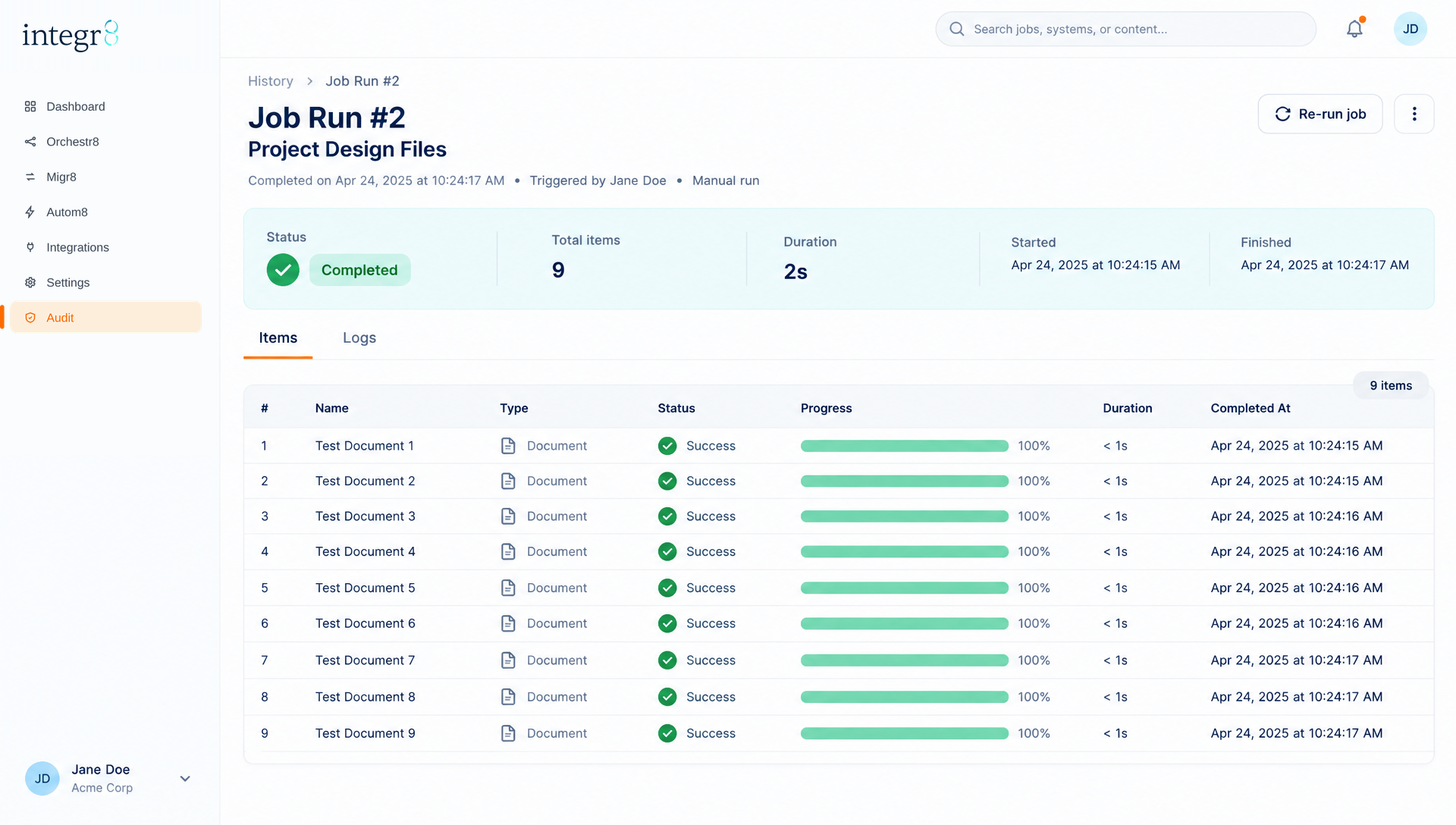Click the Progress column header
Viewport: 1456px width, 825px height.
click(827, 408)
